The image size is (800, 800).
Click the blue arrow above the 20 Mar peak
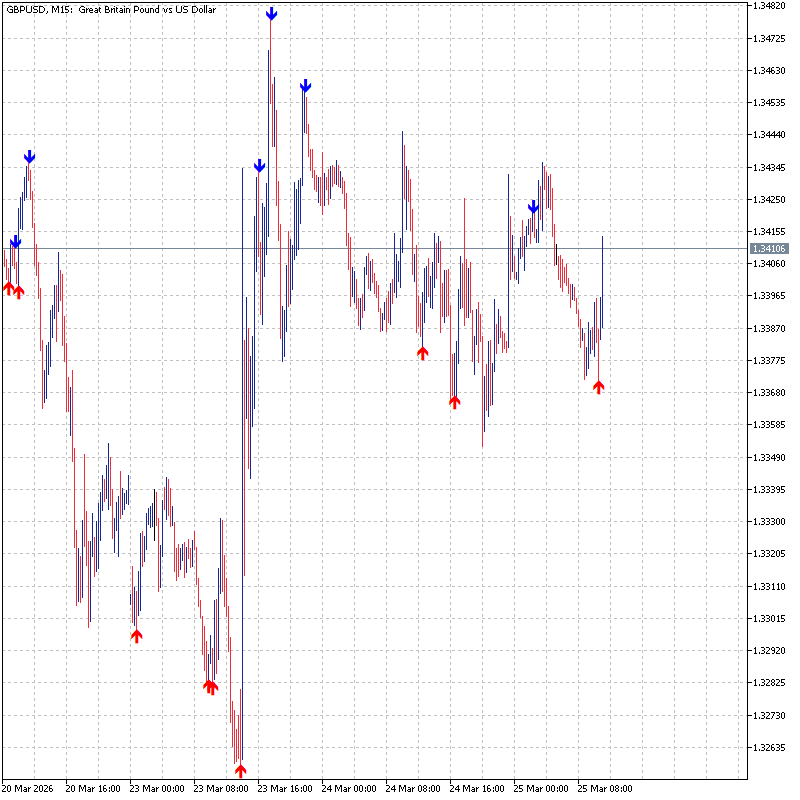30,156
